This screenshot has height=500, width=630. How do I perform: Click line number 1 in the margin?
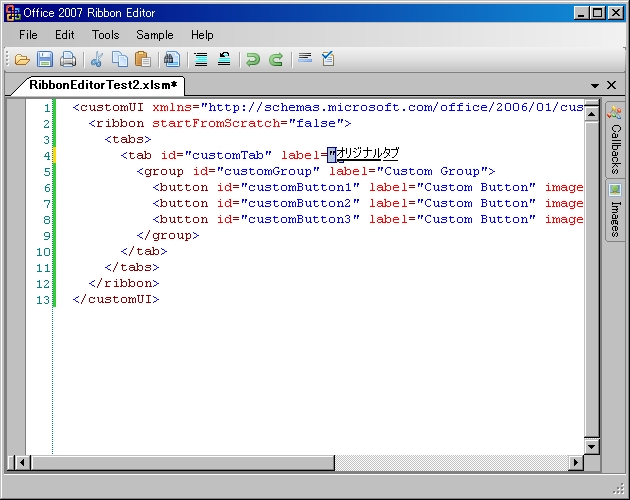[x=47, y=108]
